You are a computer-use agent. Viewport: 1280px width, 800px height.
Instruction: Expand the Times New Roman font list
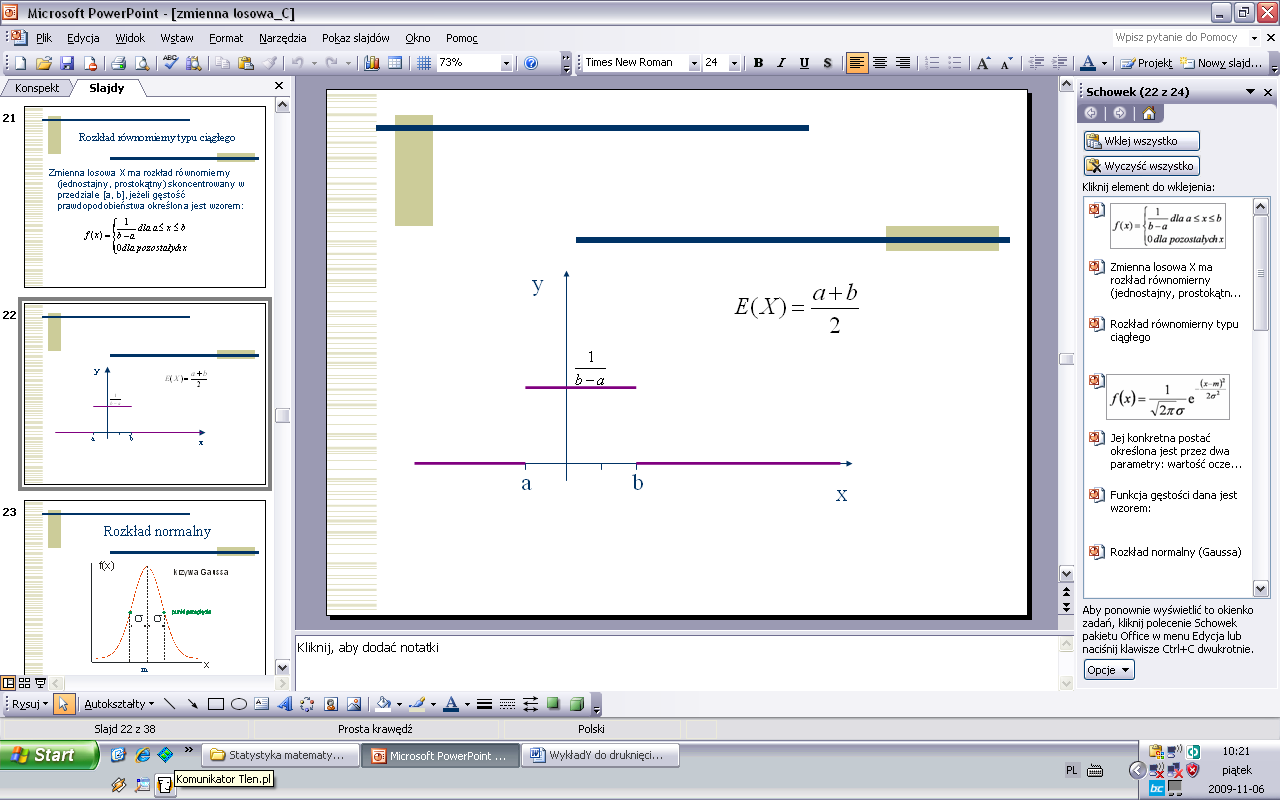click(694, 63)
